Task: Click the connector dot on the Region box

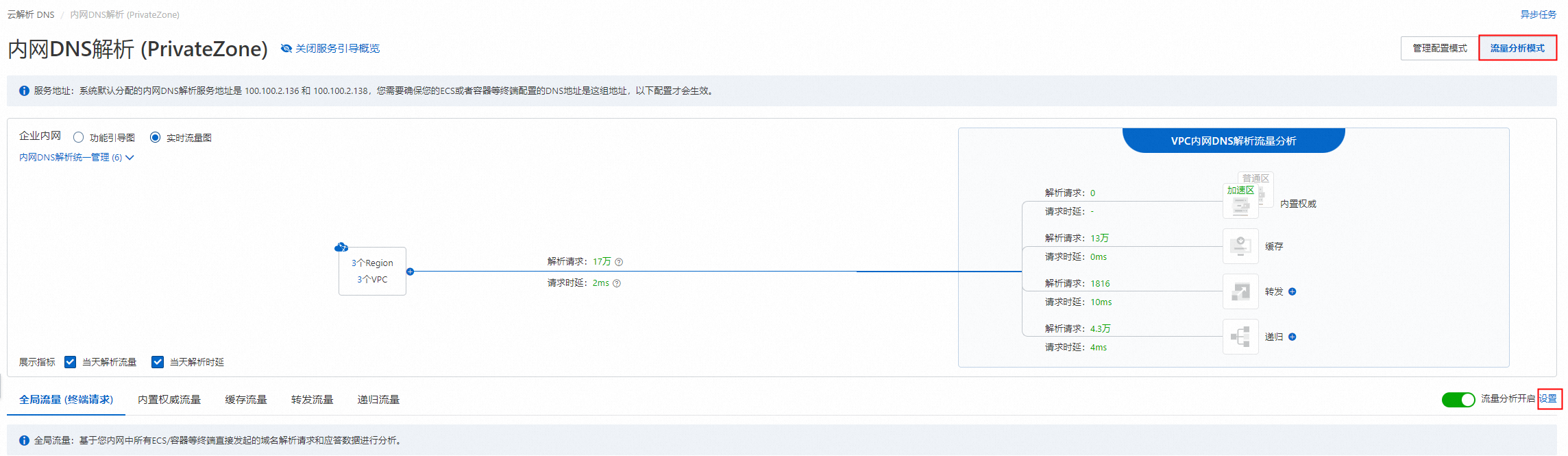Action: point(410,272)
